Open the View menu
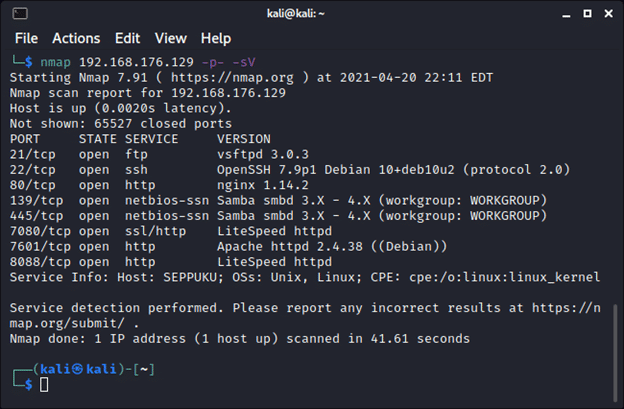 tap(170, 38)
